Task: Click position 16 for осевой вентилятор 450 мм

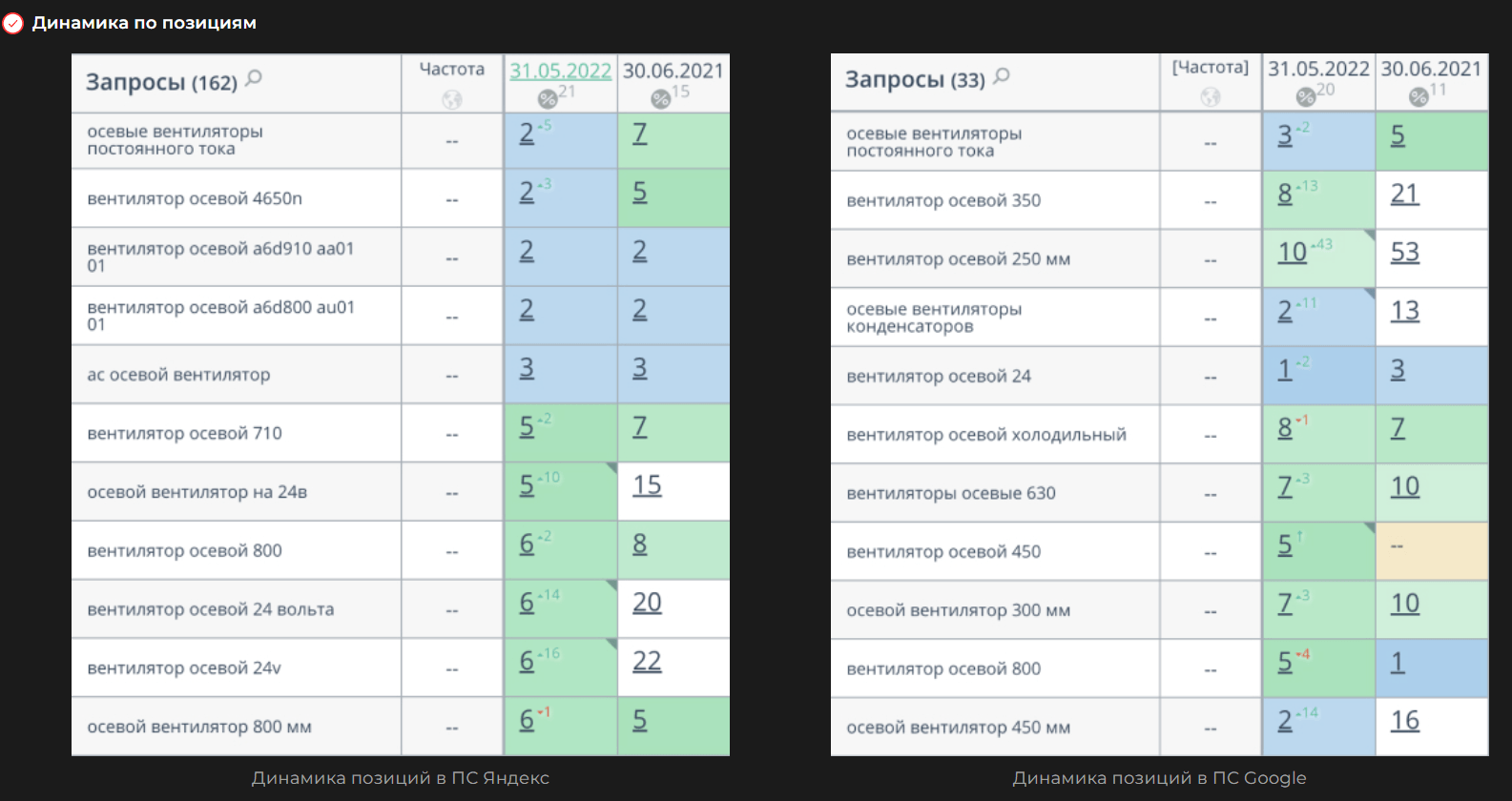Action: 1405,721
